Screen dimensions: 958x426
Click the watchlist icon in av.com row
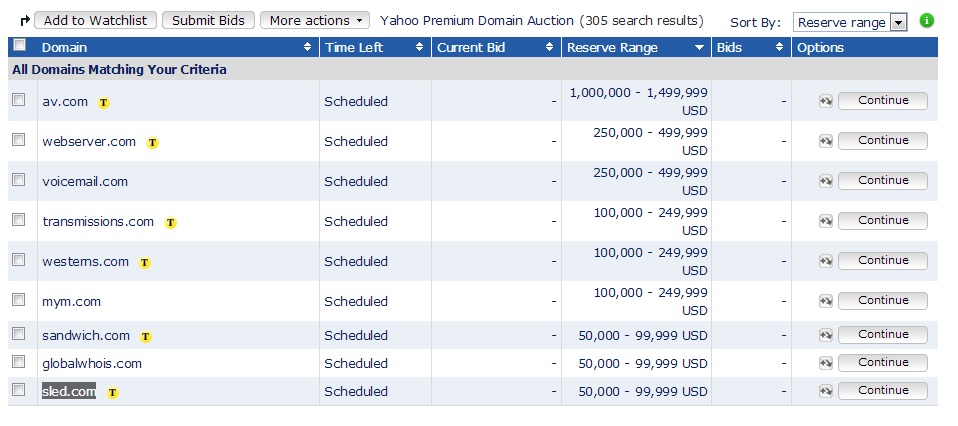825,101
